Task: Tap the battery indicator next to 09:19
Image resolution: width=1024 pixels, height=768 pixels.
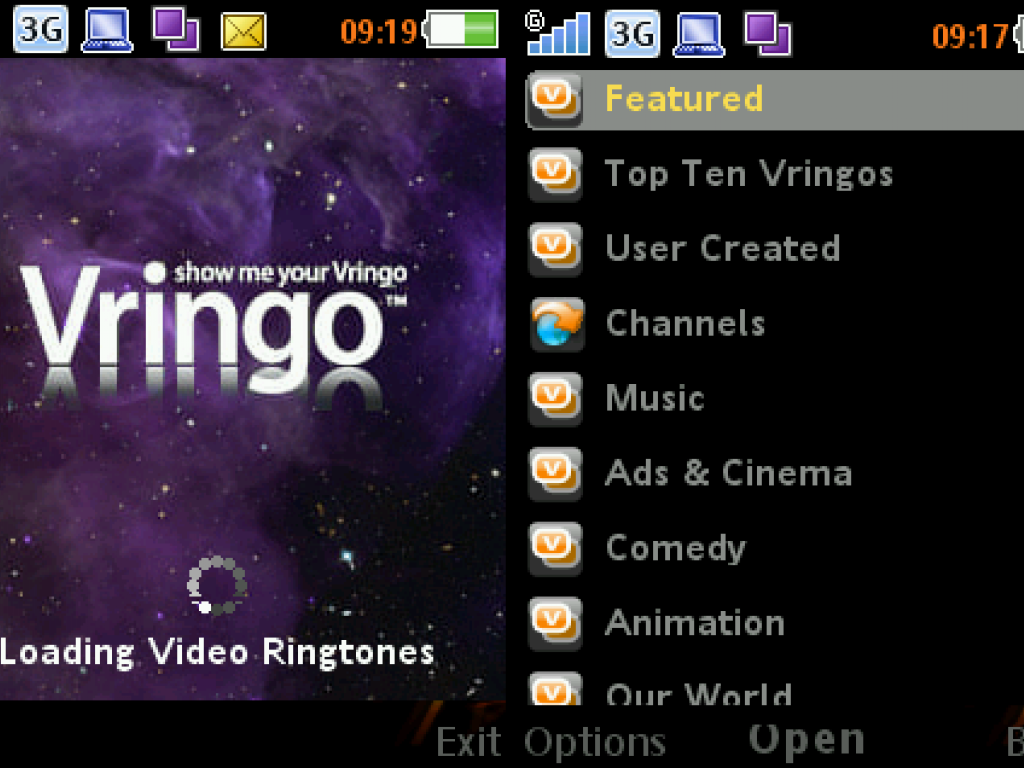Action: tap(460, 29)
